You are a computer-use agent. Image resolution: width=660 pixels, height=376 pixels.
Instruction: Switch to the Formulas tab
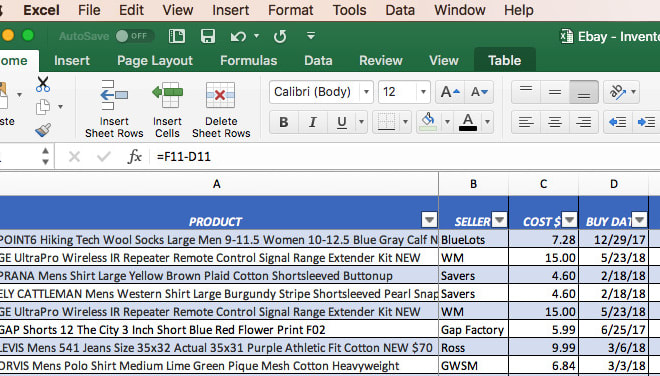[x=248, y=61]
